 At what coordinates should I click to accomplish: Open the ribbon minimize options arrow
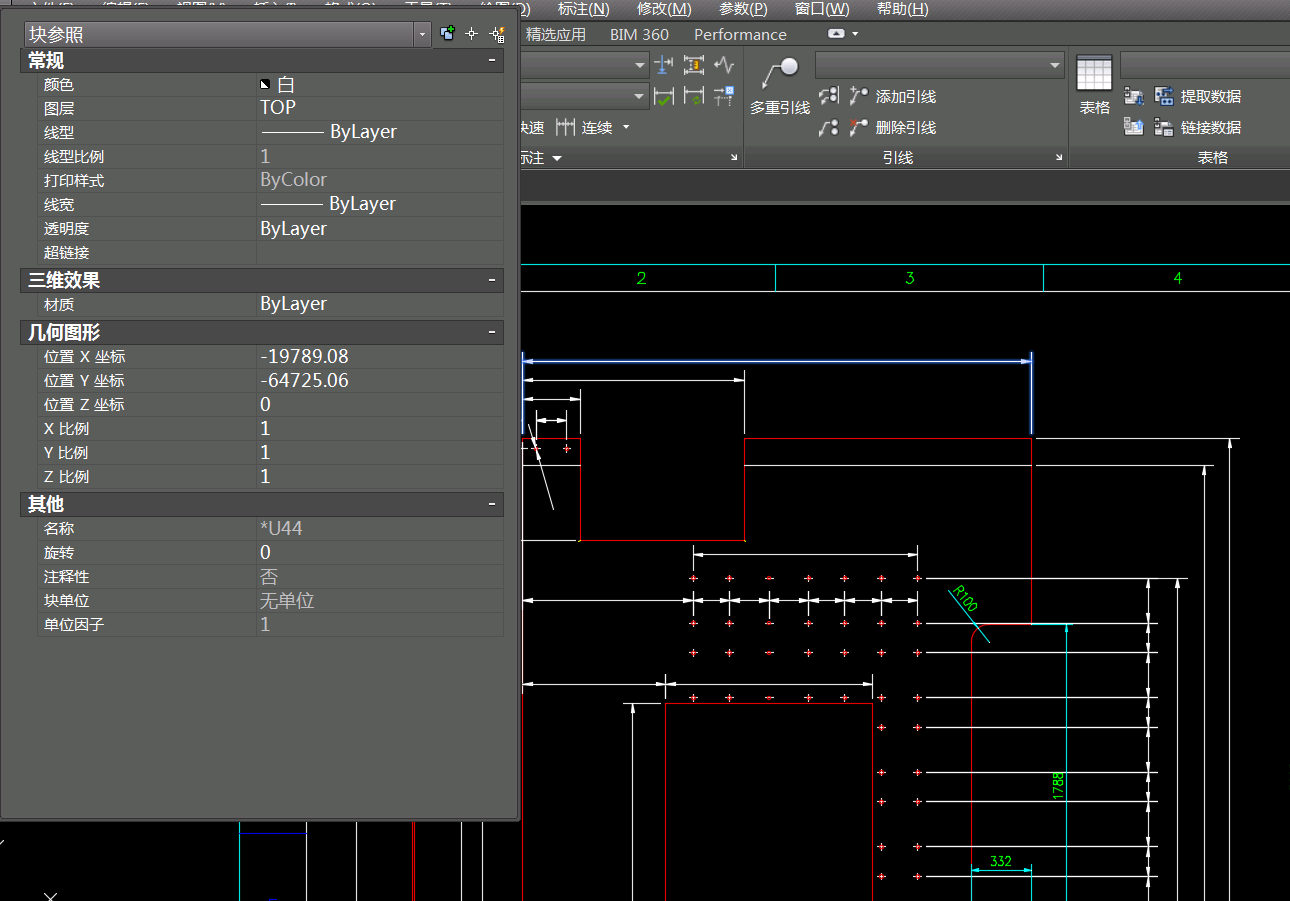(x=855, y=33)
